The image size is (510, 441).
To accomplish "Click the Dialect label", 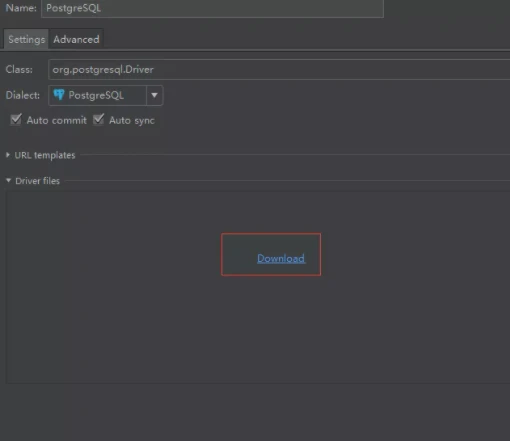I will point(23,95).
